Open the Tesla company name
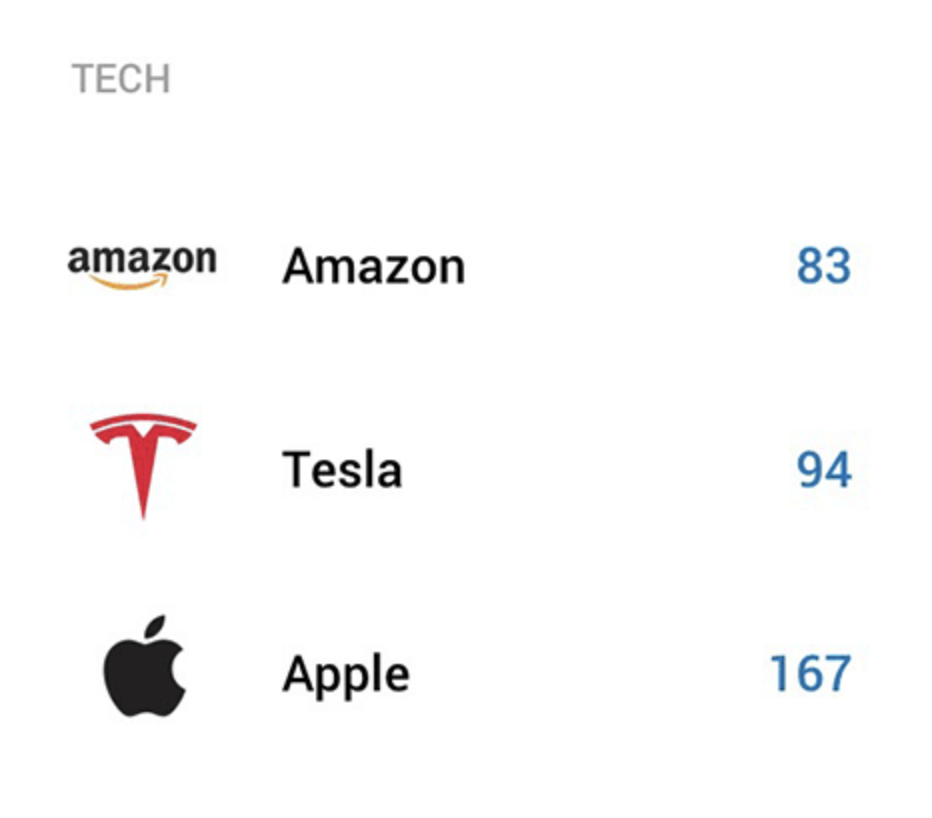 click(x=342, y=470)
